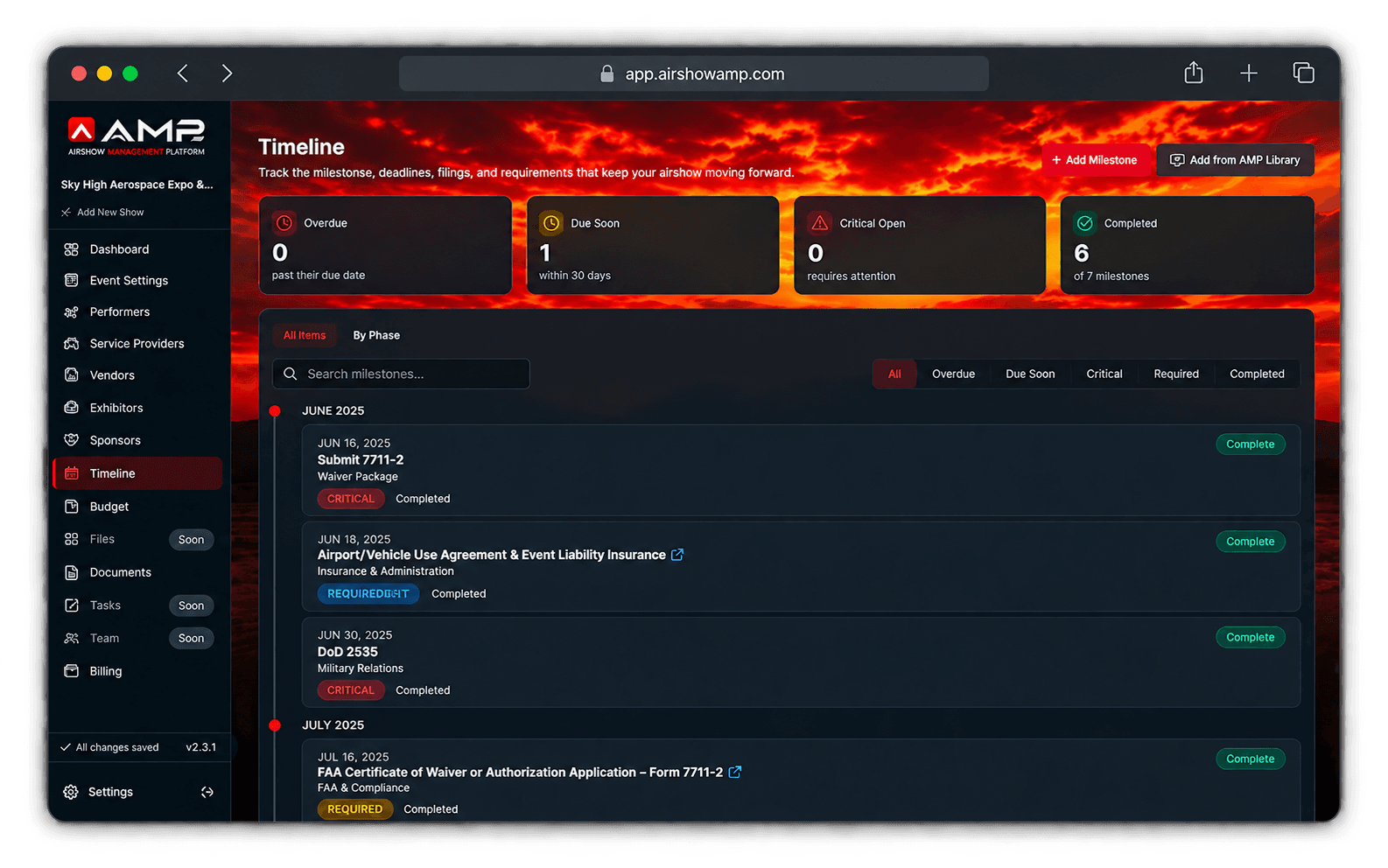Filter milestones by Critical
The height and width of the screenshot is (868, 1388).
point(1104,374)
